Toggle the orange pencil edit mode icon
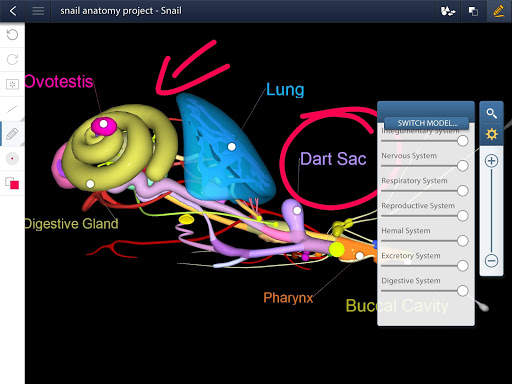Image resolution: width=512 pixels, height=384 pixels. pyautogui.click(x=498, y=11)
